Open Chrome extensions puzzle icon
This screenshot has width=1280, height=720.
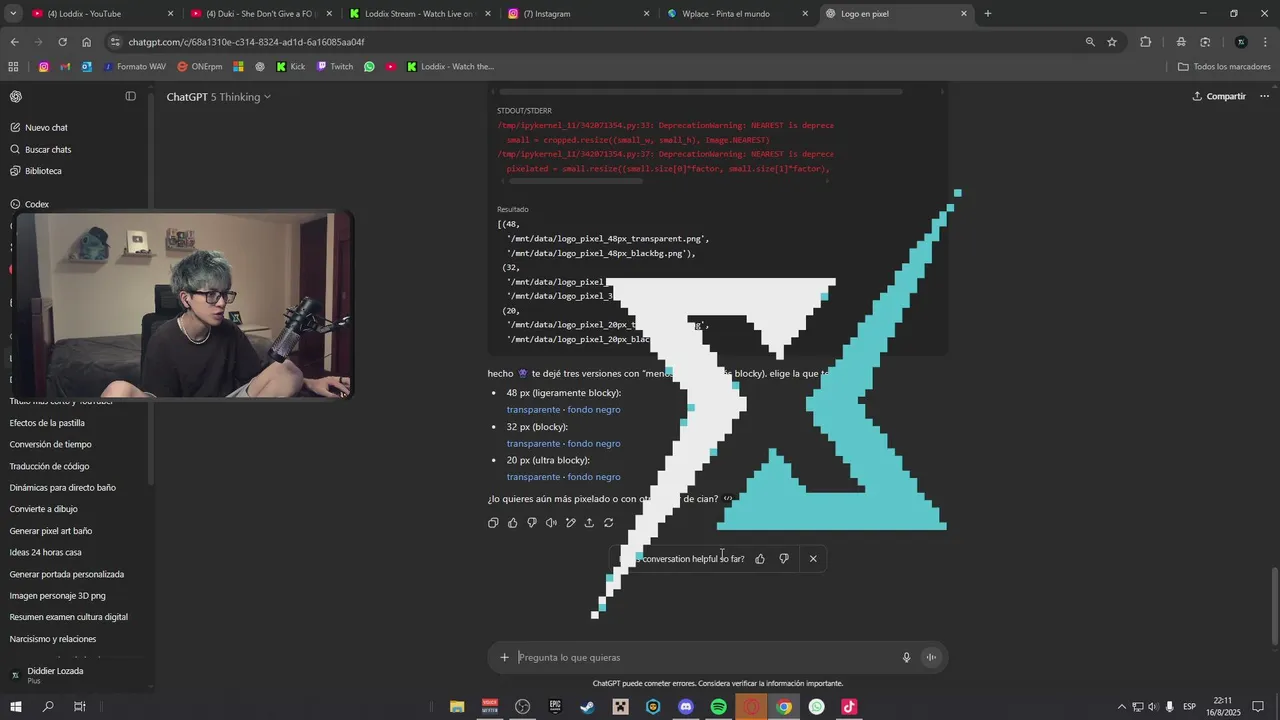[x=1146, y=42]
